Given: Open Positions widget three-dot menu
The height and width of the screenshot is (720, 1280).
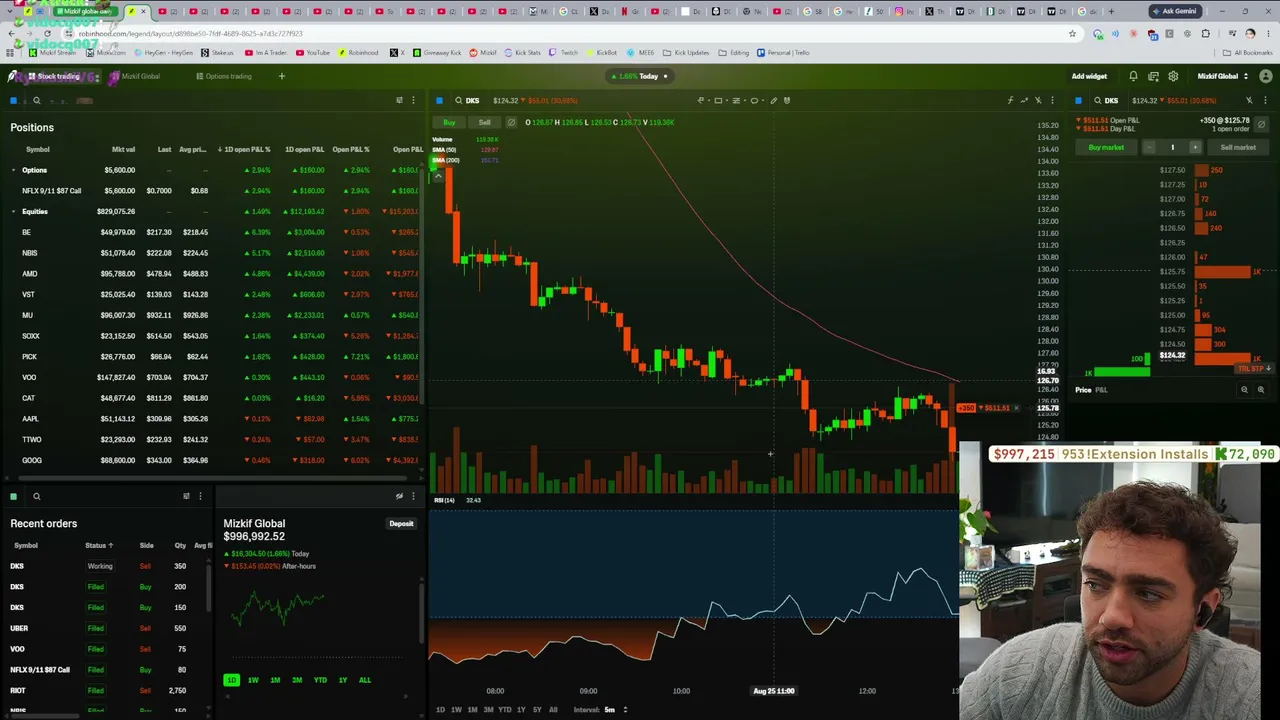Looking at the screenshot, I should 413,100.
